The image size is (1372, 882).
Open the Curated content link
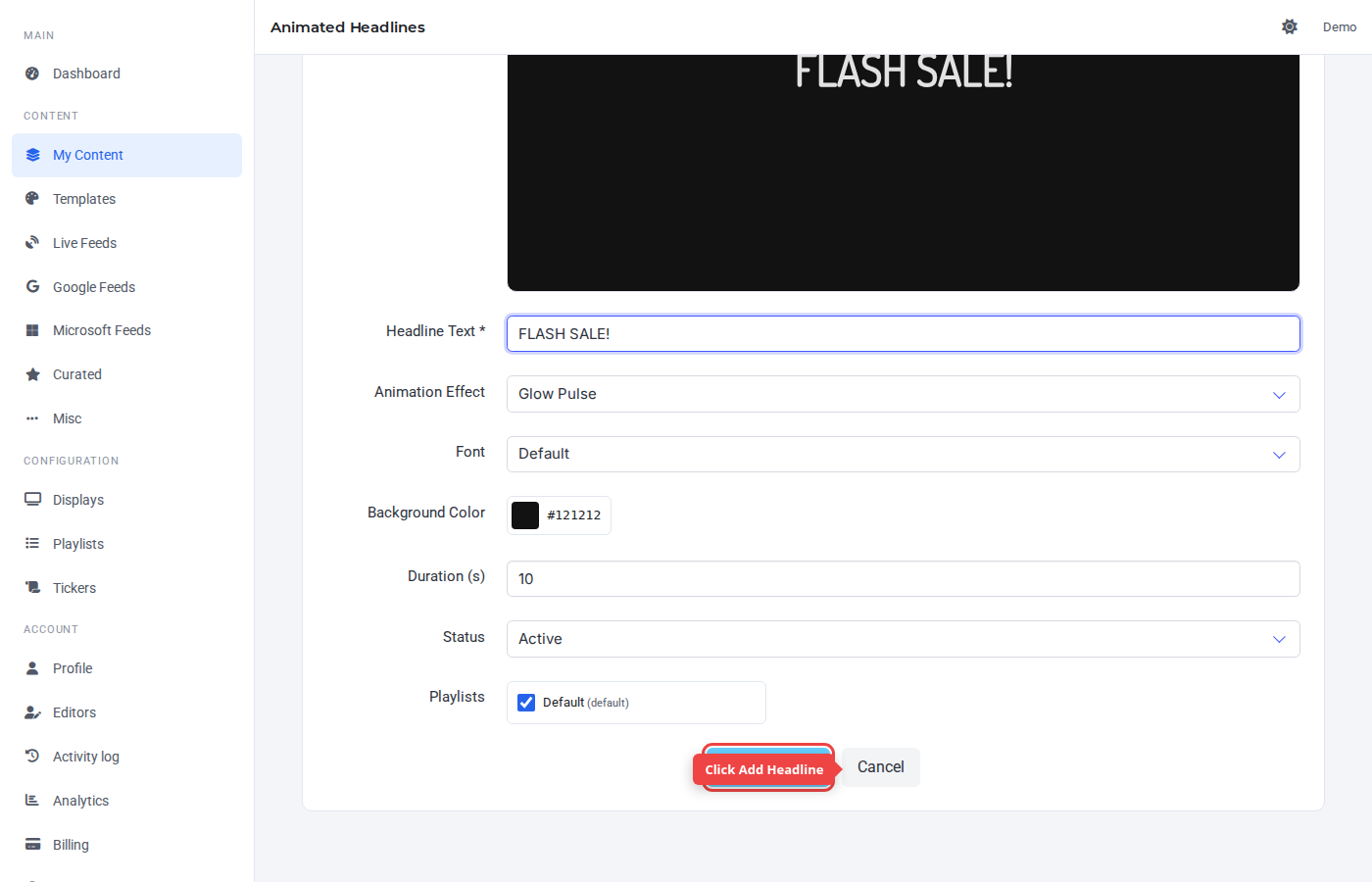point(126,374)
